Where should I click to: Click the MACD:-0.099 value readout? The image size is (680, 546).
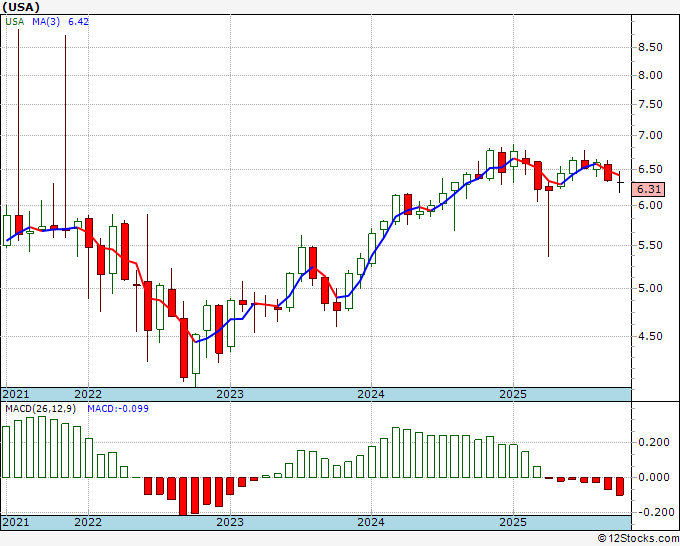pyautogui.click(x=118, y=409)
